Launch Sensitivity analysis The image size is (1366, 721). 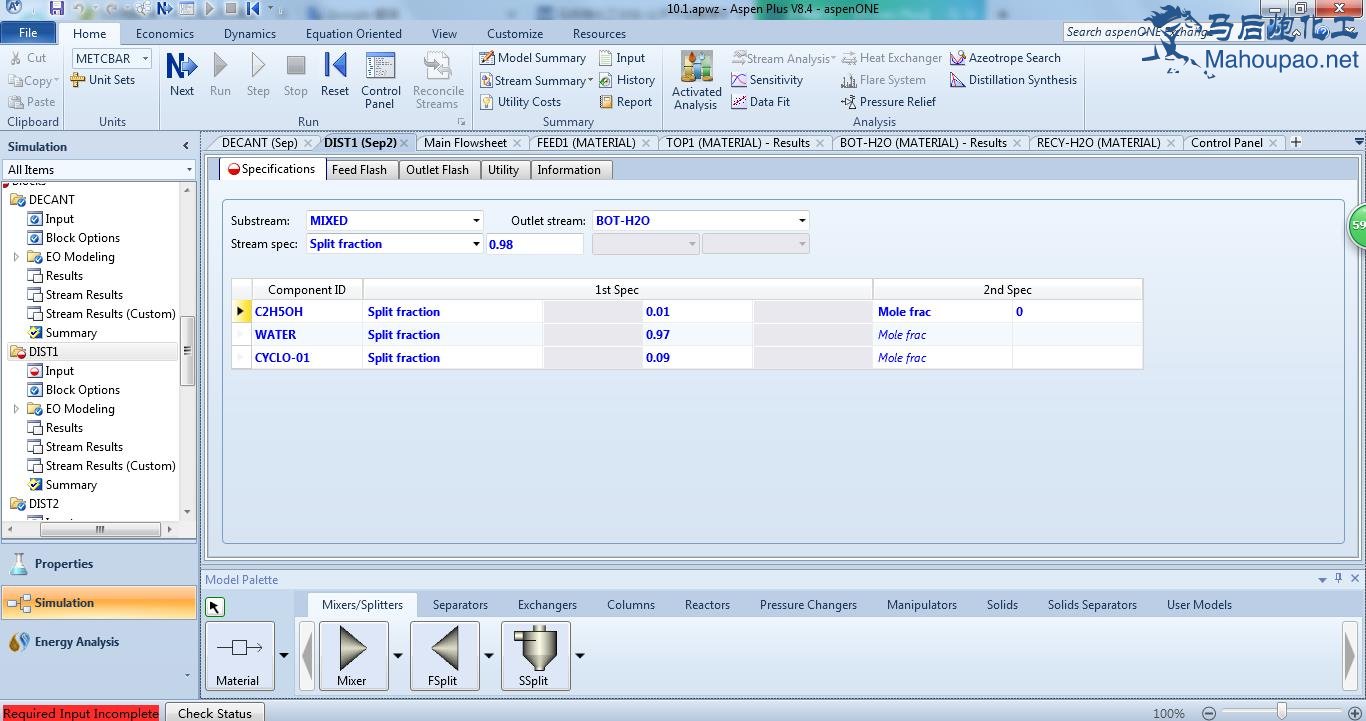click(x=767, y=80)
